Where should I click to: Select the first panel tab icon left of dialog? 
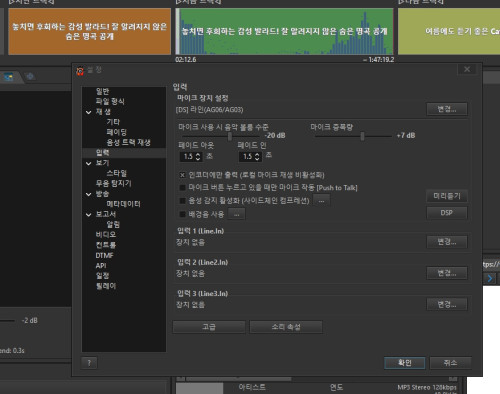pyautogui.click(x=8, y=77)
